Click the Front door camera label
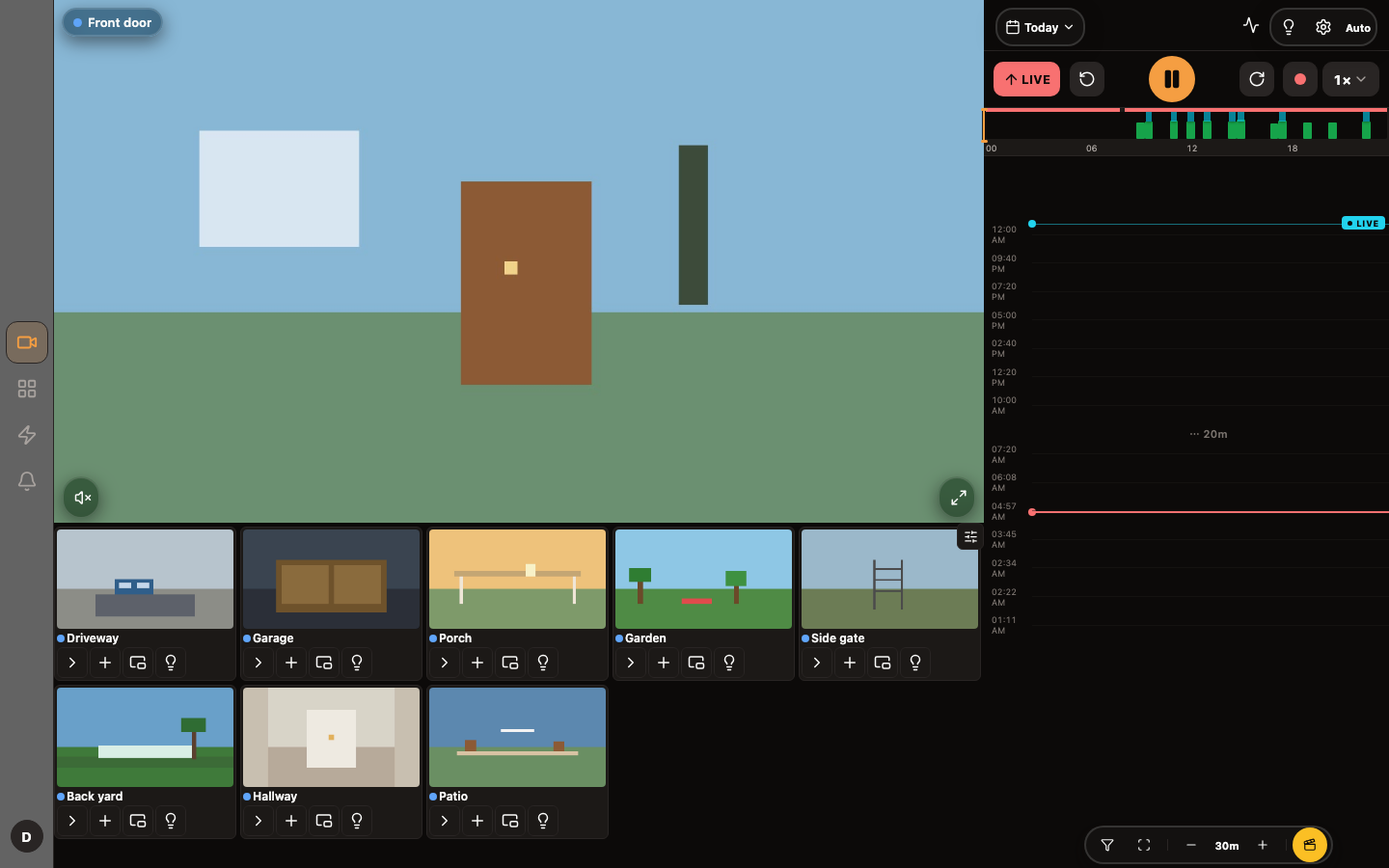Screen dimensions: 1389x868 tap(113, 22)
